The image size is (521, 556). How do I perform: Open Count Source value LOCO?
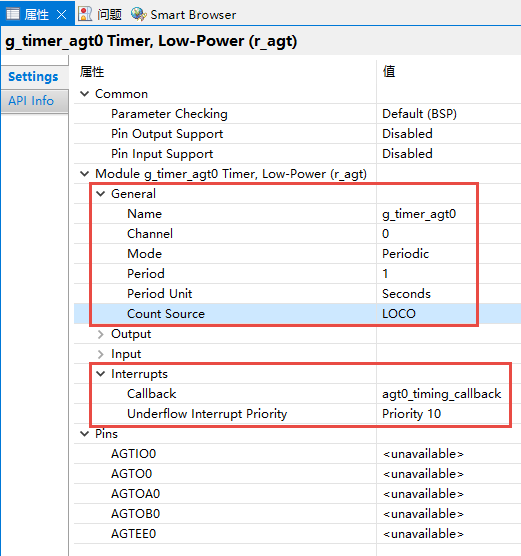399,314
